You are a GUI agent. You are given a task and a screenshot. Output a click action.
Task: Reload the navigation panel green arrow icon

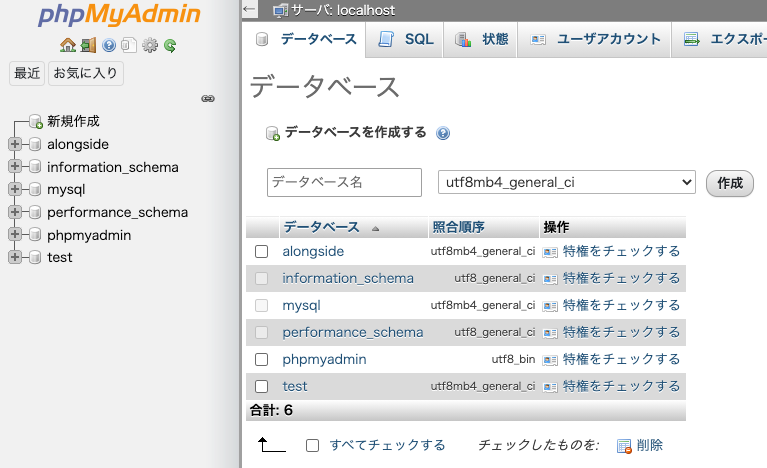170,45
